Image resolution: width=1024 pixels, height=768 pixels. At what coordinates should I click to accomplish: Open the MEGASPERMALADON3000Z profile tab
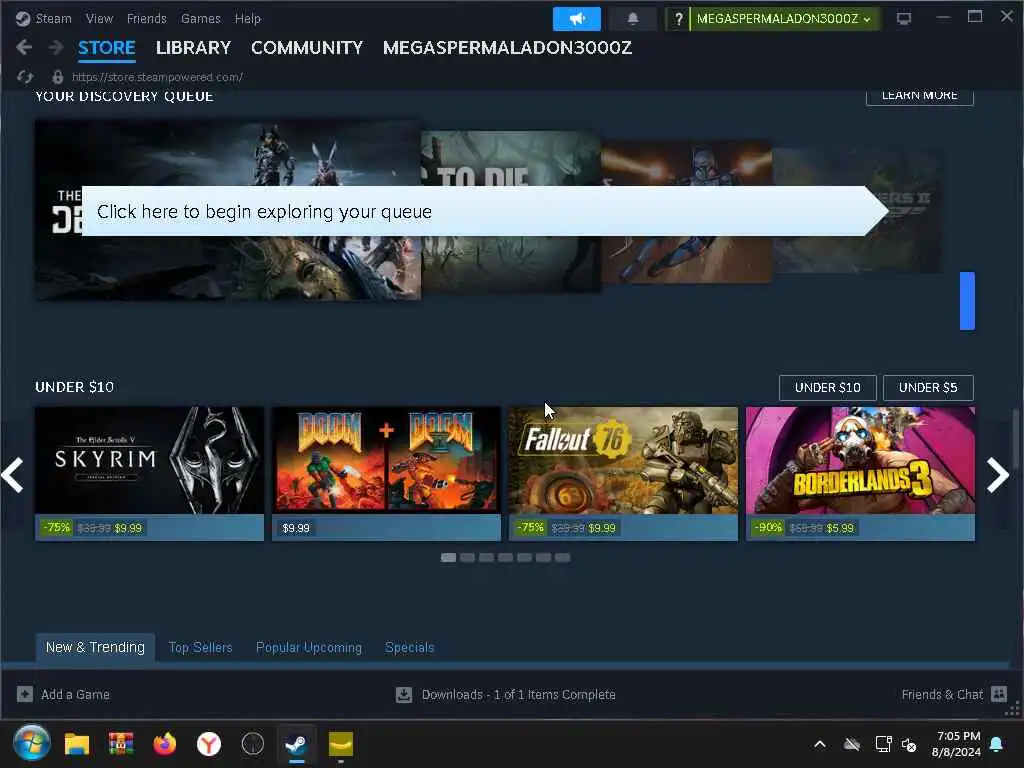click(x=507, y=48)
